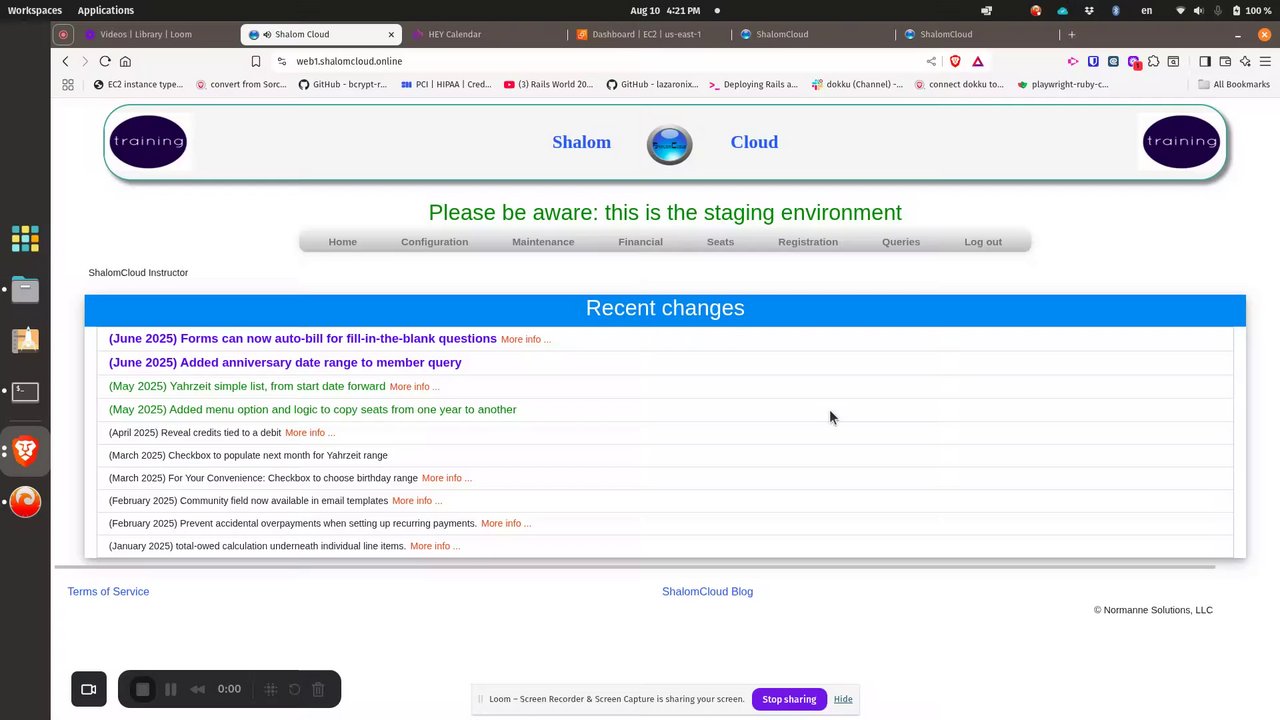Restart the Loom recording
The width and height of the screenshot is (1280, 720).
tap(295, 689)
